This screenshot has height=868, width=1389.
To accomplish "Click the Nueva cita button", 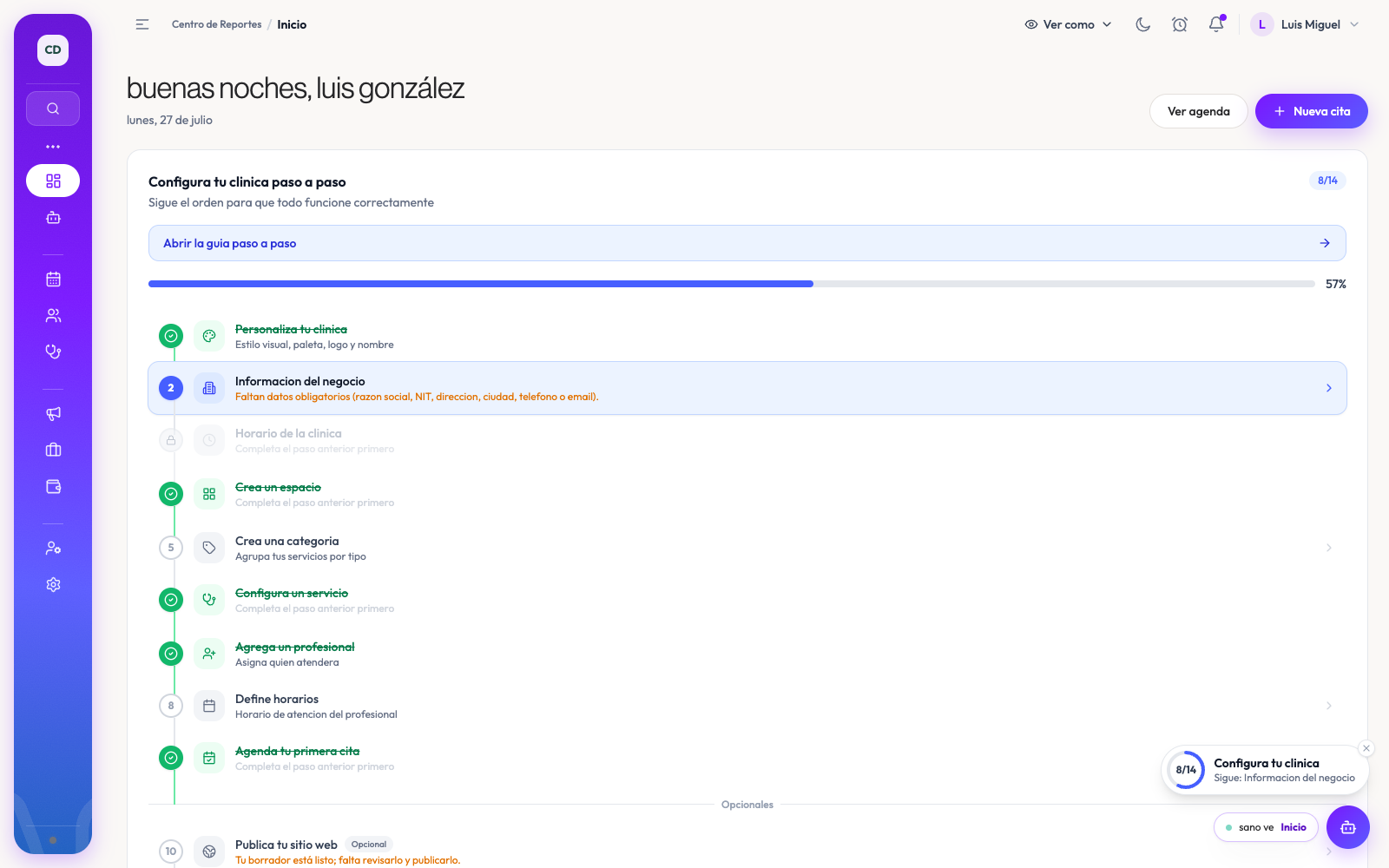I will coord(1311,111).
